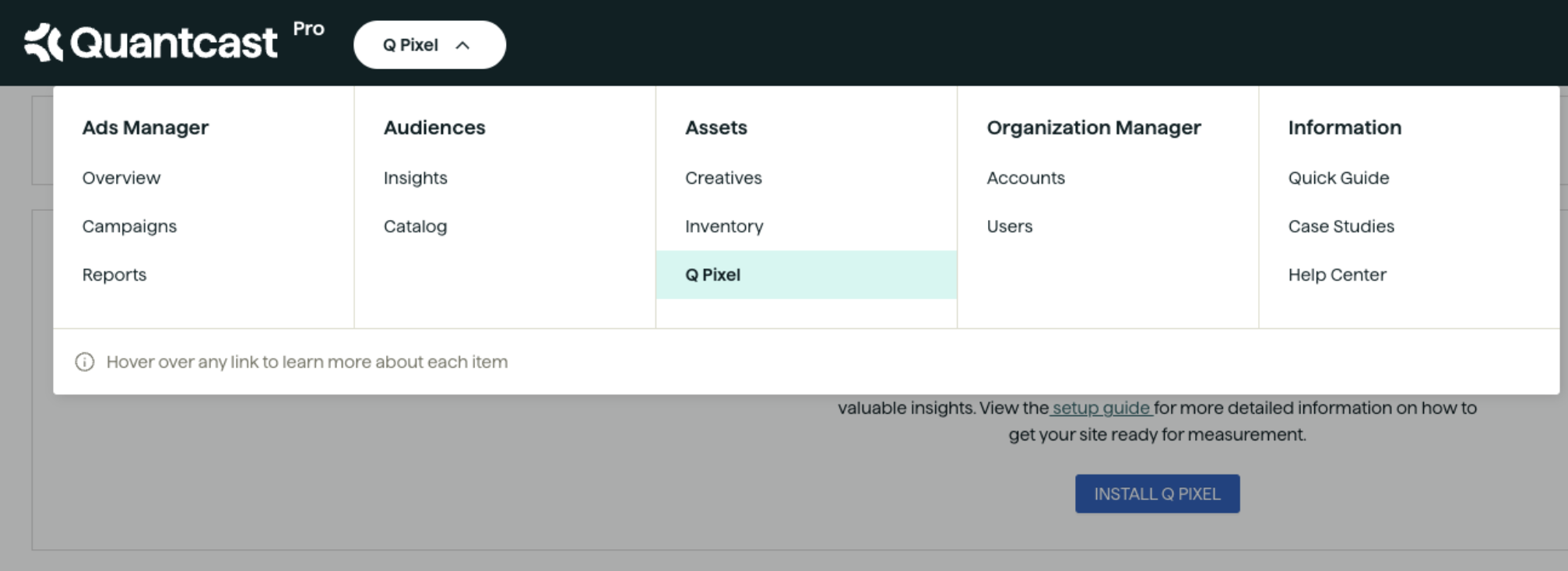Click the Ads Manager column heading

146,128
